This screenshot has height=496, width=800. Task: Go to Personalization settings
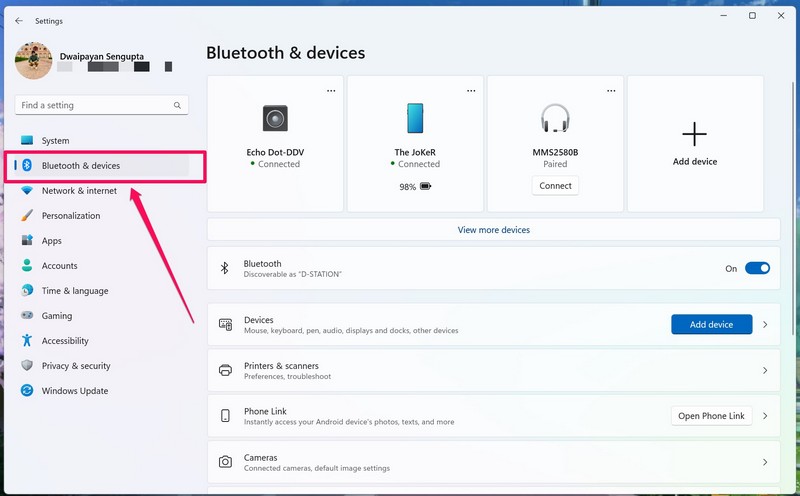click(x=101, y=215)
